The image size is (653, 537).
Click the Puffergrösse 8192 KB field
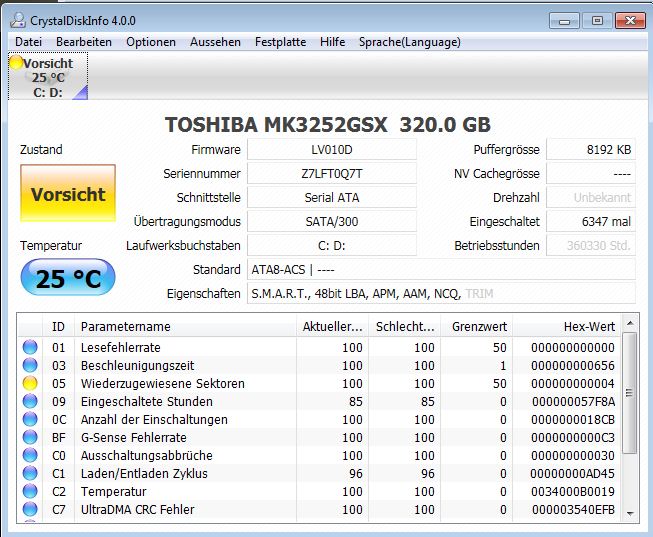[x=591, y=149]
